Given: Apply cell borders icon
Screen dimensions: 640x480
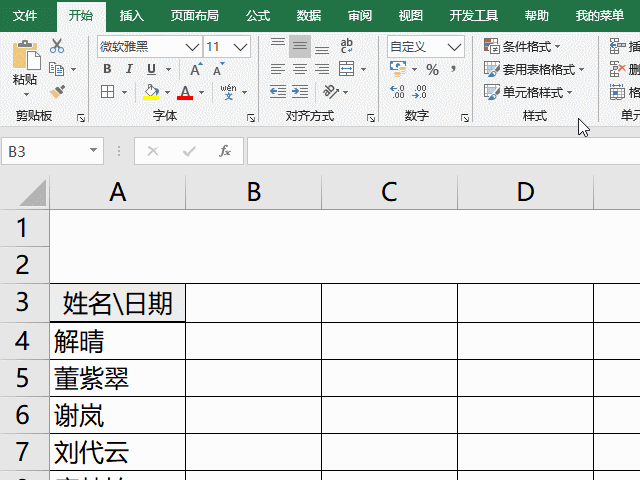Looking at the screenshot, I should [x=107, y=92].
